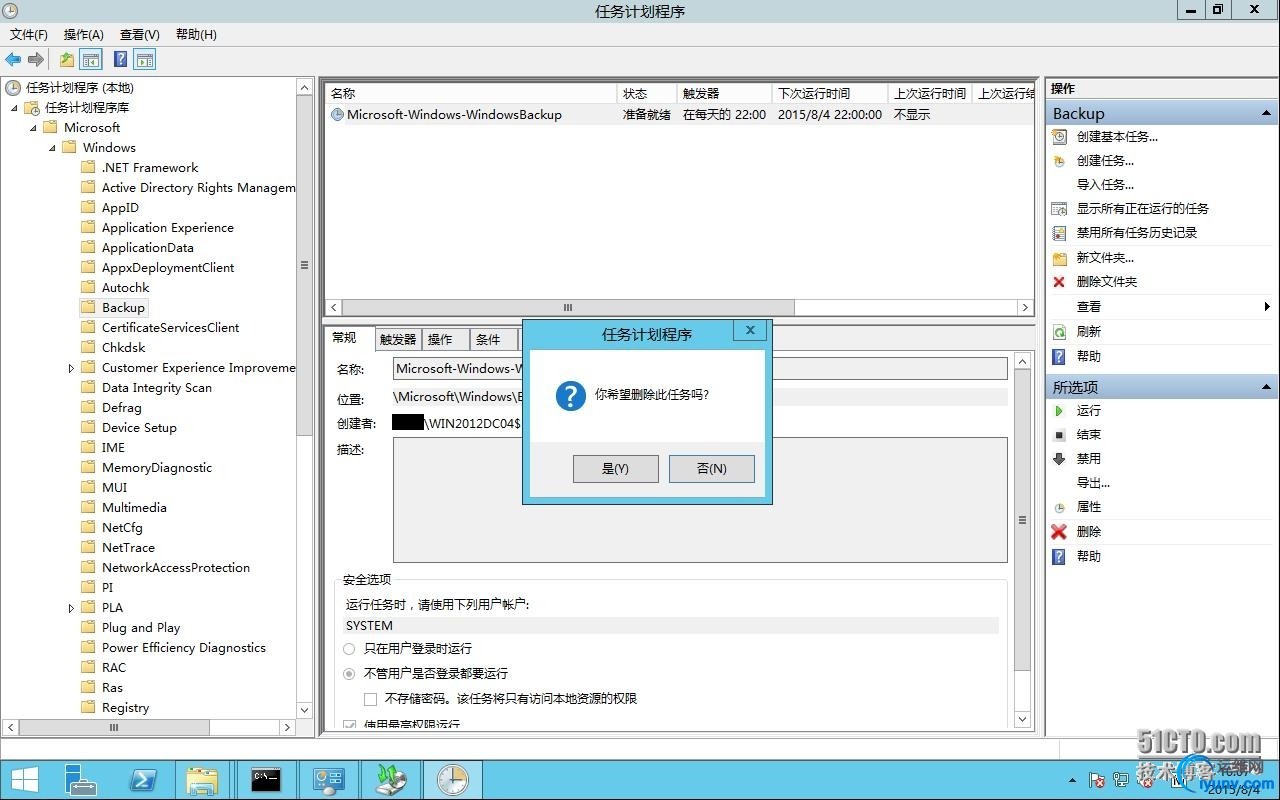Click the green 刷新 refresh action
1280x800 pixels.
1060,332
